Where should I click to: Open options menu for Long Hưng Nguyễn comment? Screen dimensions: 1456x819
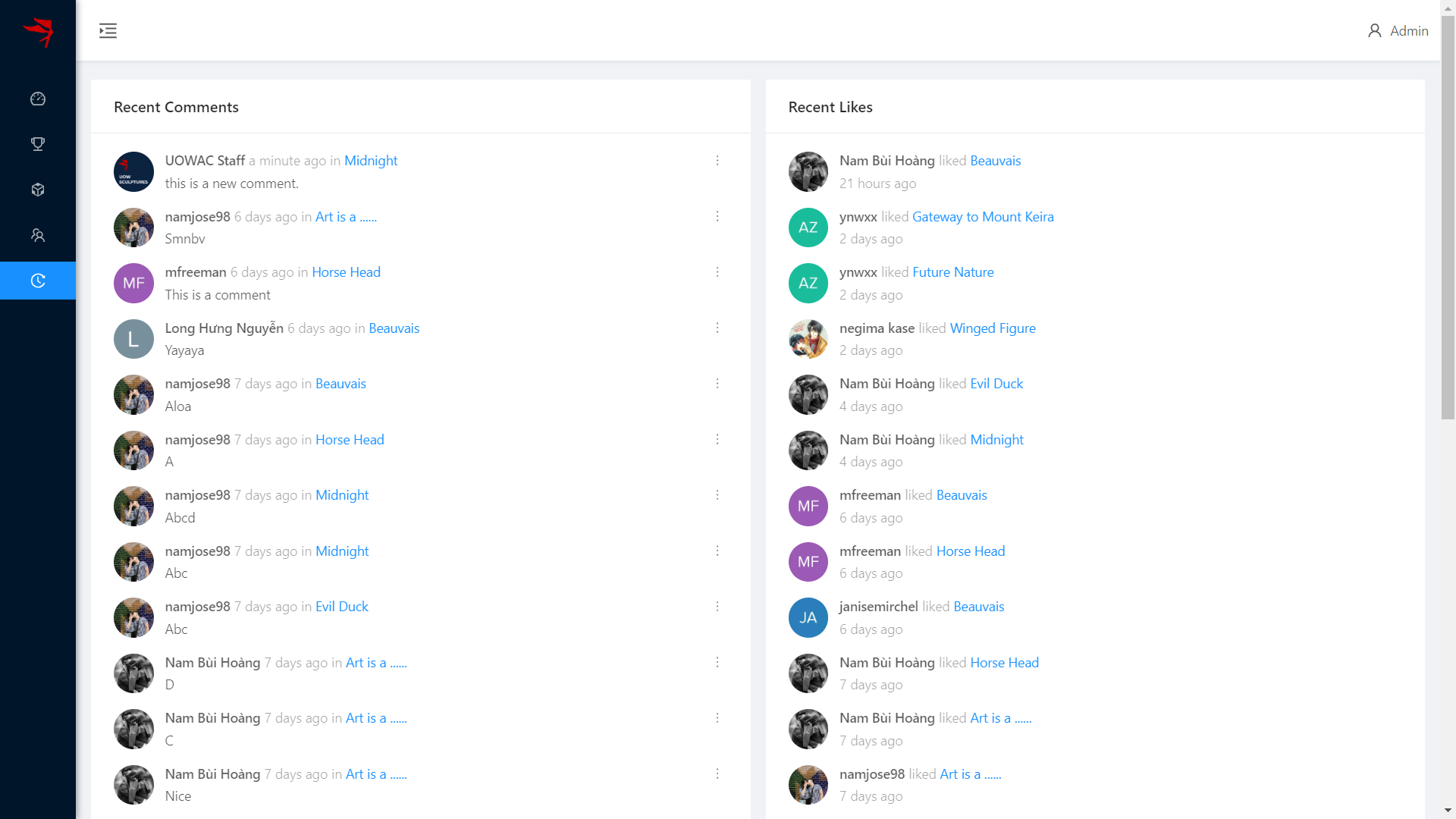click(x=717, y=328)
